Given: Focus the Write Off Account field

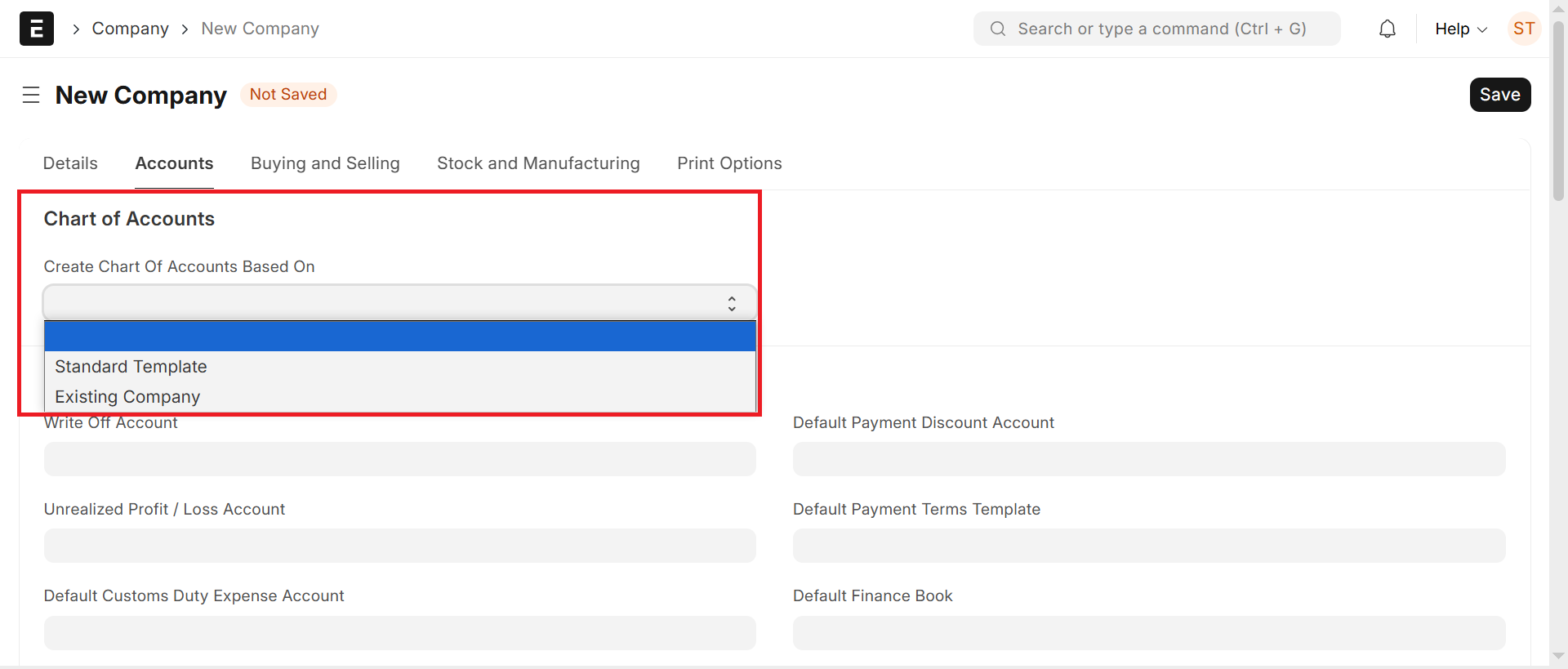Looking at the screenshot, I should pyautogui.click(x=399, y=459).
